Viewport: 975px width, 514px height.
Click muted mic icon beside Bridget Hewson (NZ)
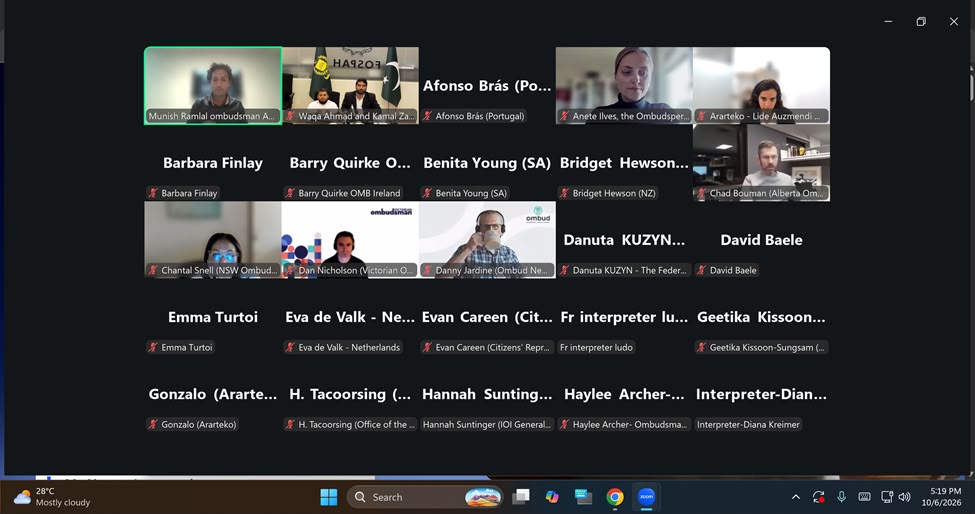(x=564, y=193)
